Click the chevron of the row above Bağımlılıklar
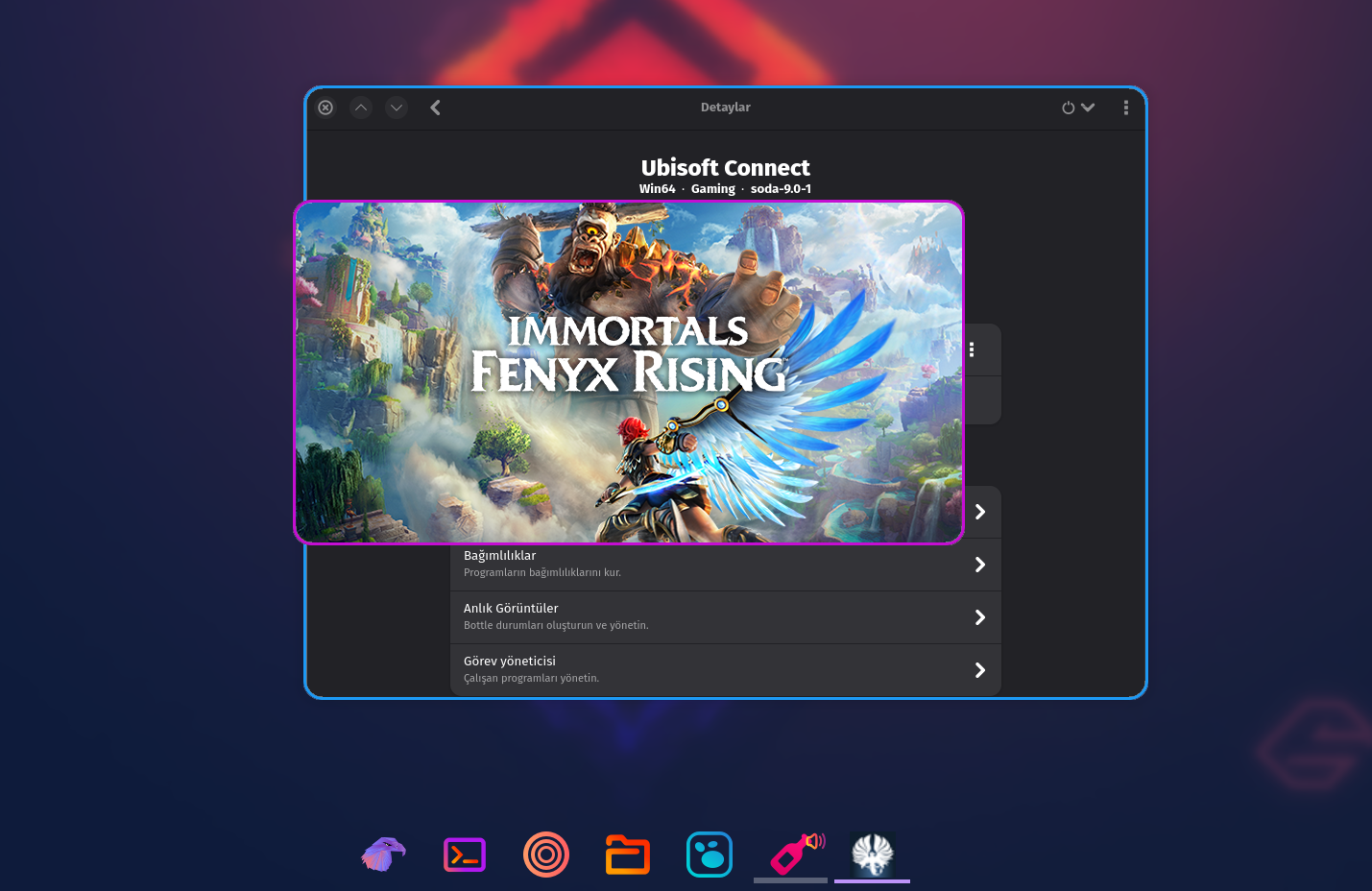The height and width of the screenshot is (891, 1372). tap(980, 512)
